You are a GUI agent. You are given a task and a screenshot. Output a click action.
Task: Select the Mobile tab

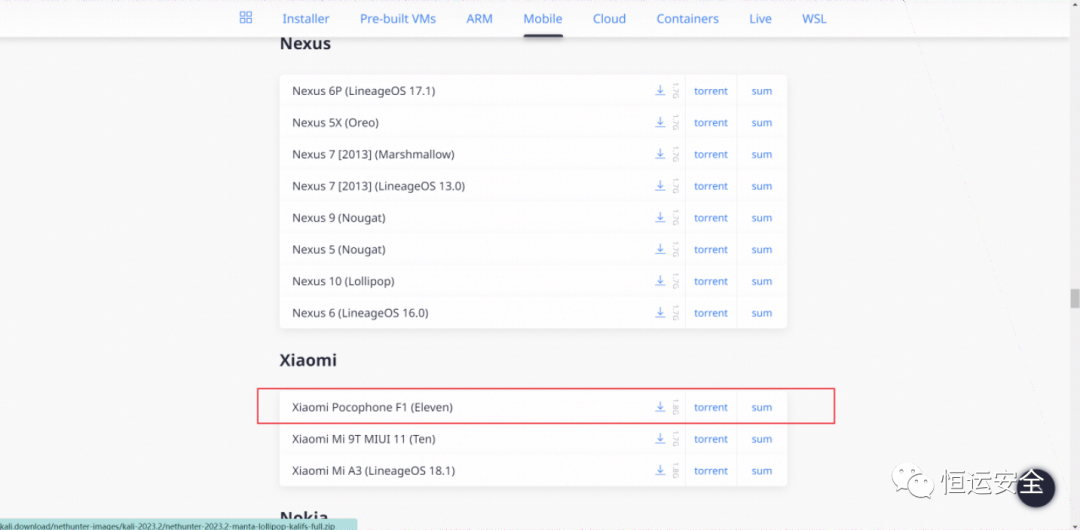click(543, 19)
